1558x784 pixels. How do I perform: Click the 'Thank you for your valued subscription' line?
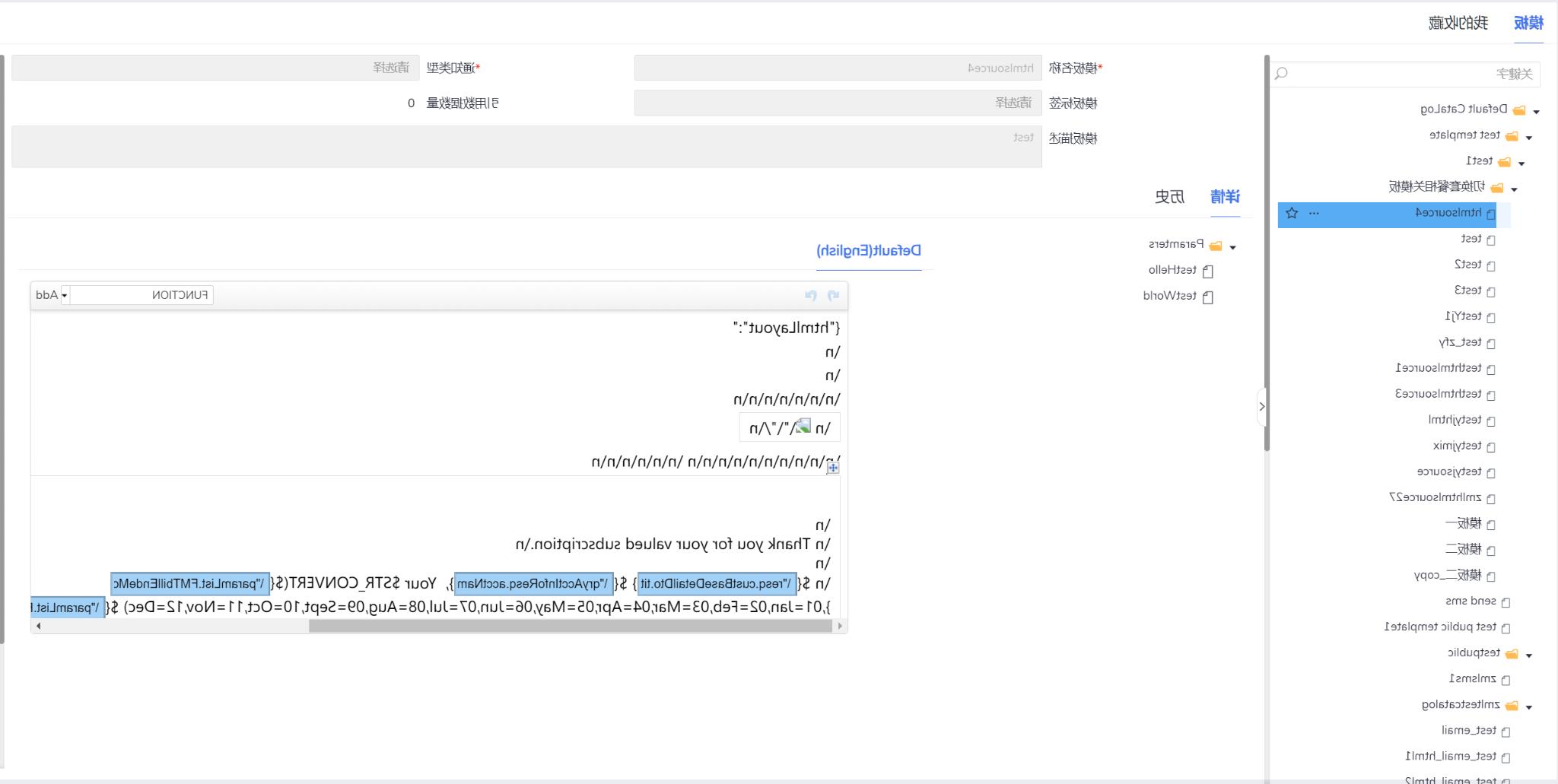coord(672,544)
